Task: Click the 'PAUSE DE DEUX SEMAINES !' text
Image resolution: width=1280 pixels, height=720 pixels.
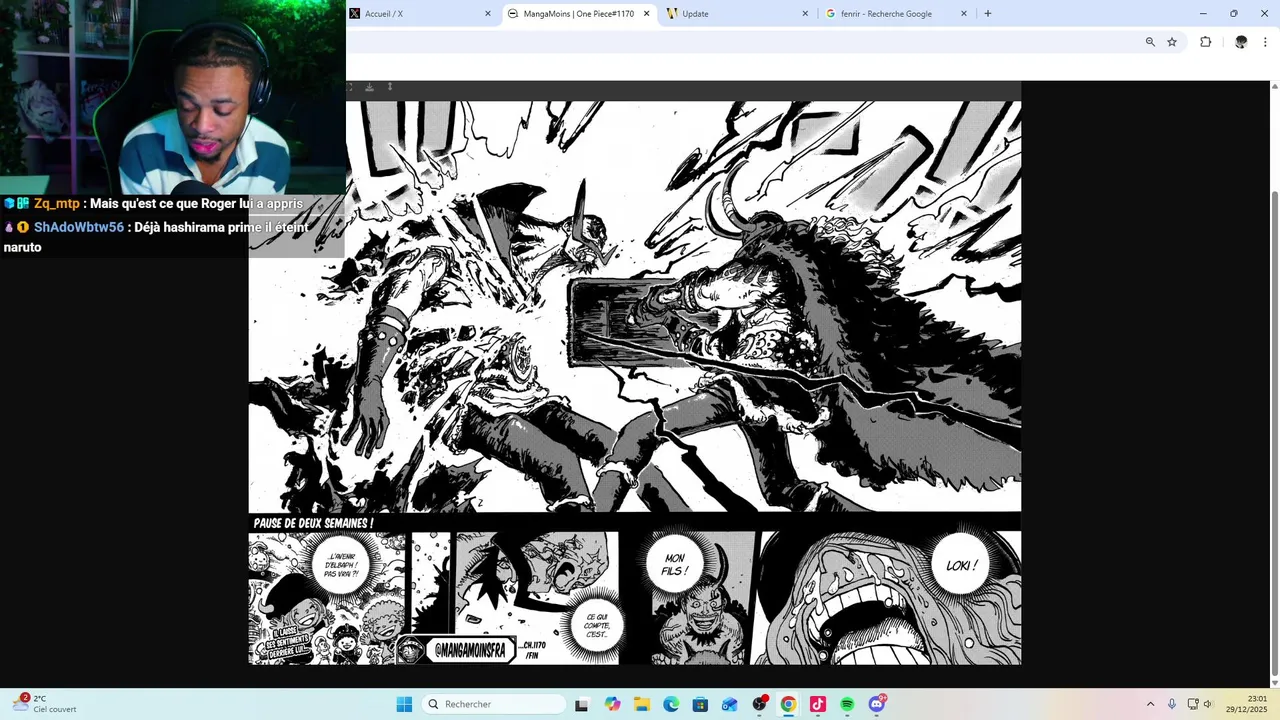Action: pyautogui.click(x=313, y=523)
